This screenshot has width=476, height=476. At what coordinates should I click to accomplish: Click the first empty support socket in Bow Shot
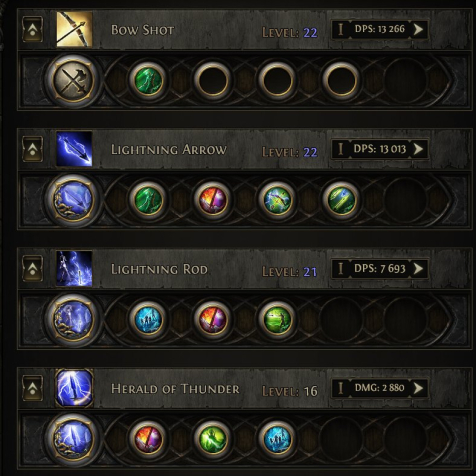[x=213, y=80]
